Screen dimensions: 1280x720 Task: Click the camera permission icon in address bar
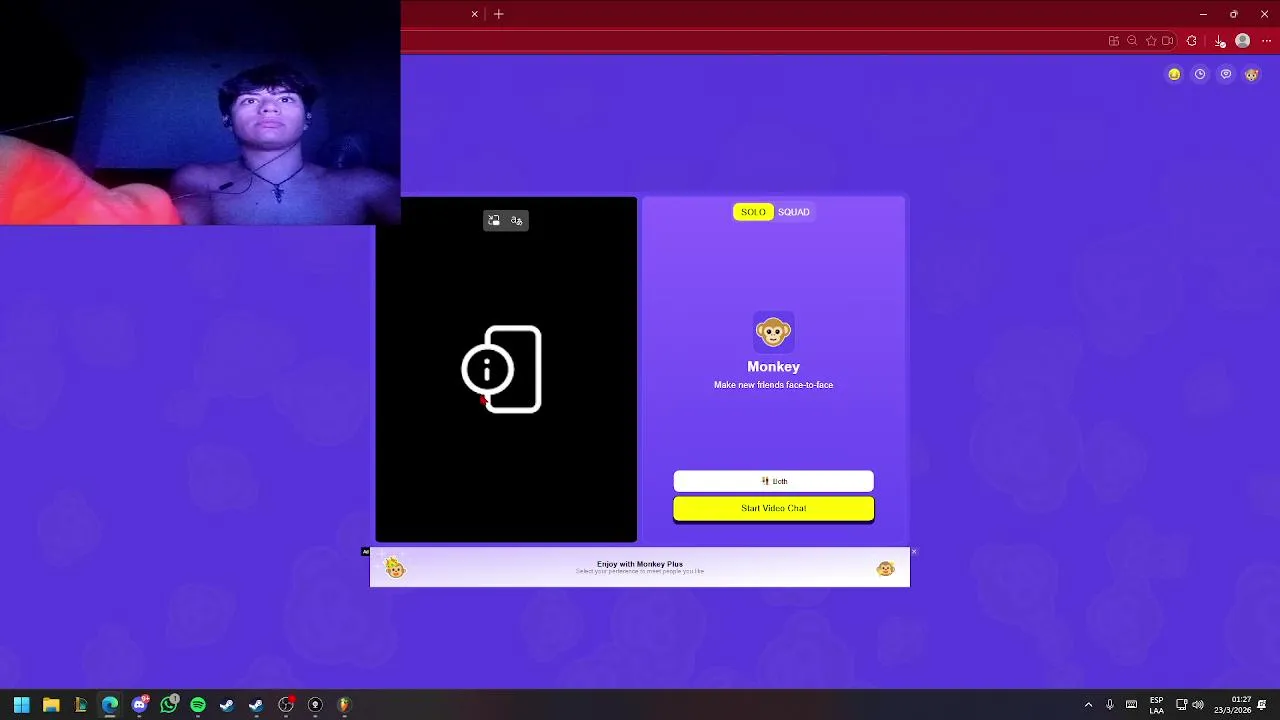pos(1167,41)
